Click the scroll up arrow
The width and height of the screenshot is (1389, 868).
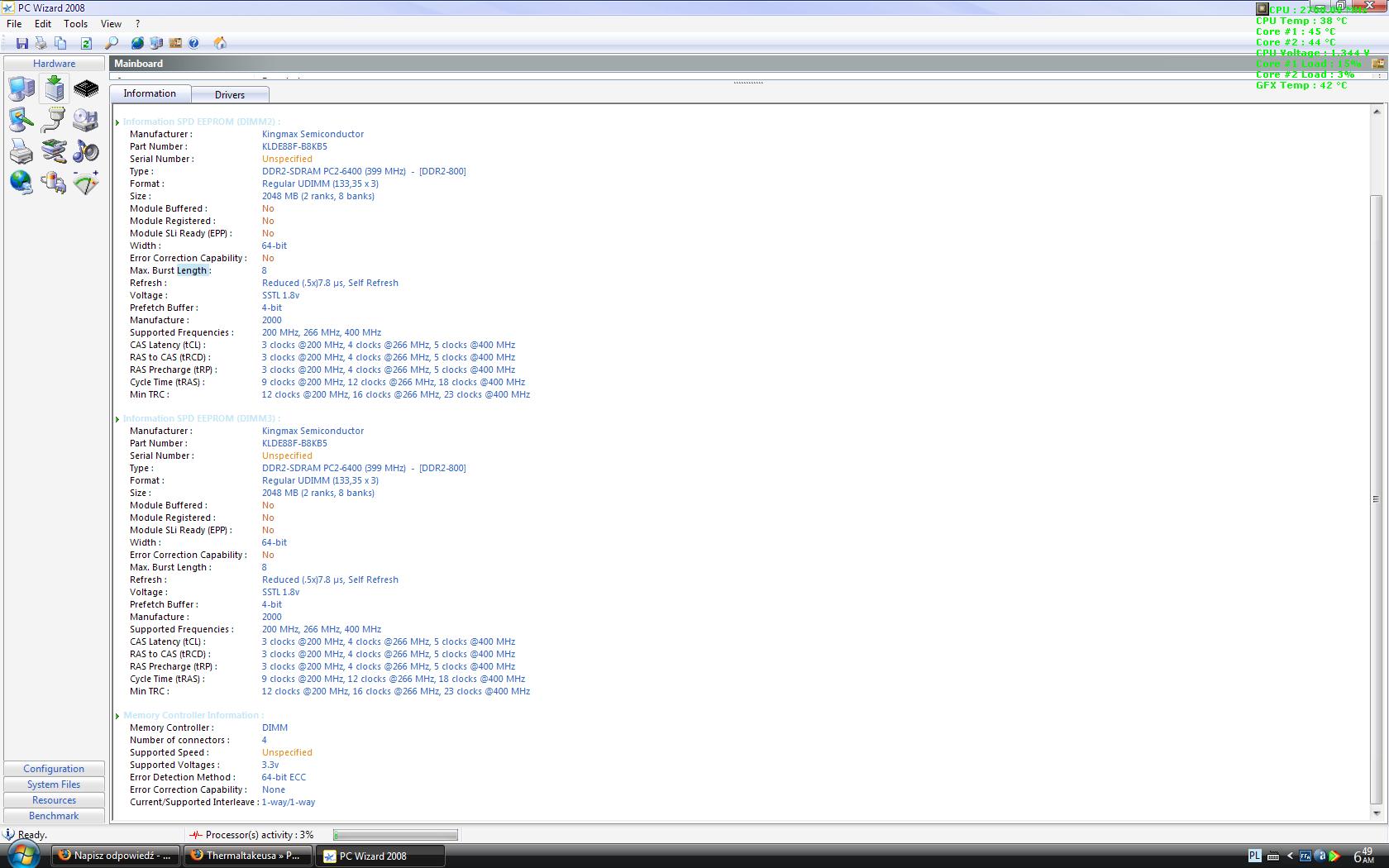click(1376, 112)
